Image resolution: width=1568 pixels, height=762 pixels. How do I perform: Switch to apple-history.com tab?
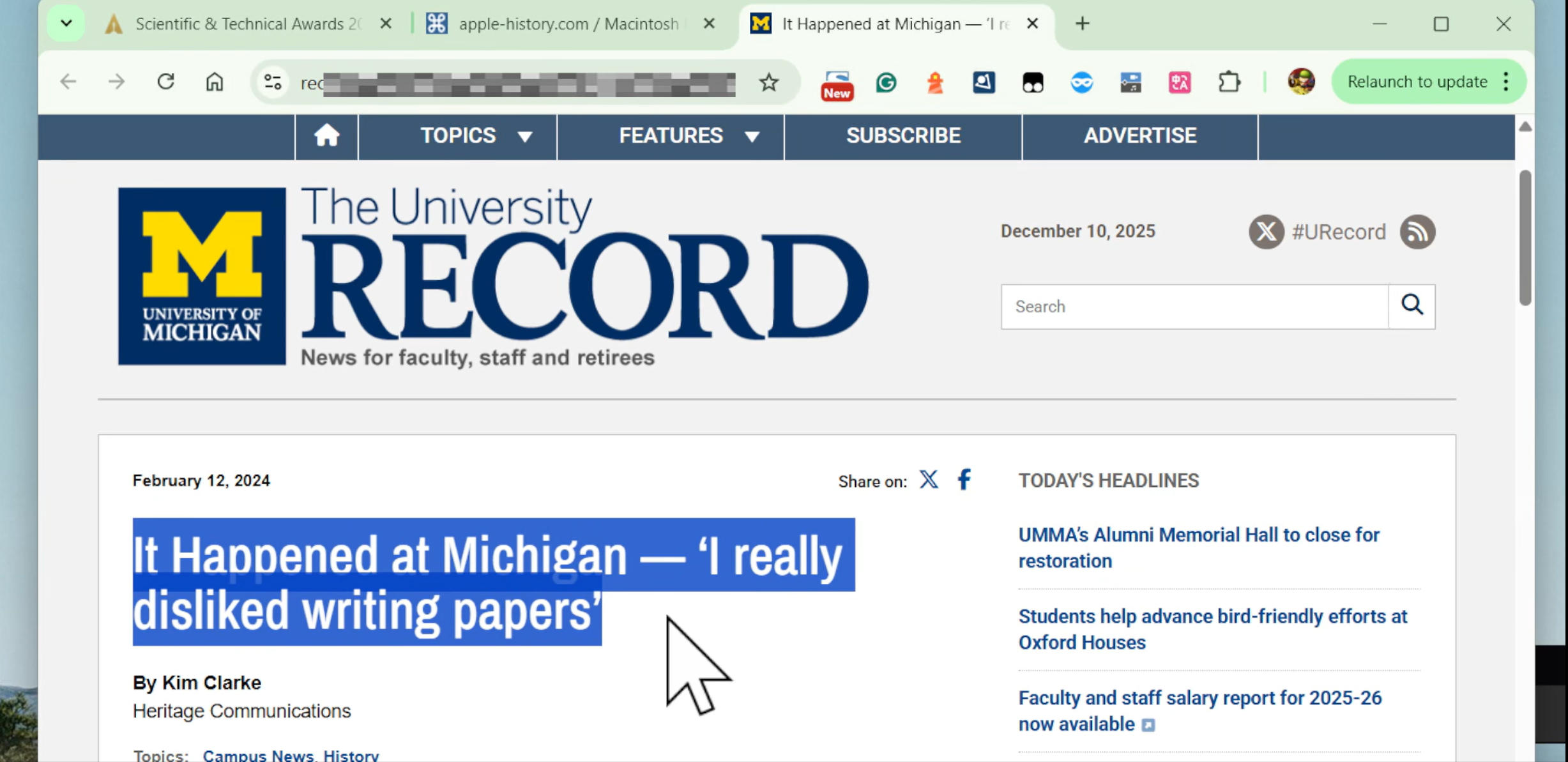click(x=567, y=24)
